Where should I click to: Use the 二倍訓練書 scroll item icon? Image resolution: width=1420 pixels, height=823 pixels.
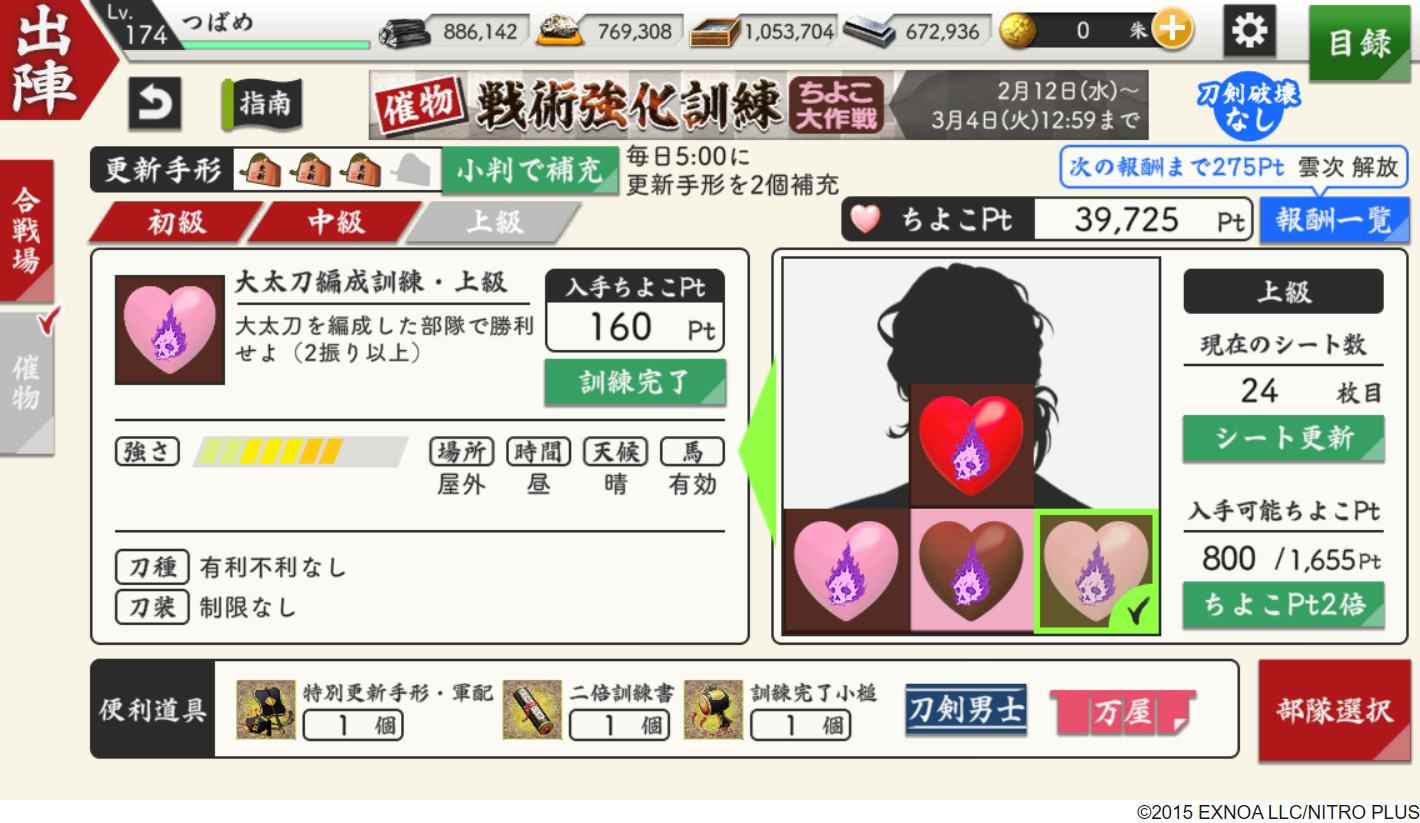coord(532,709)
